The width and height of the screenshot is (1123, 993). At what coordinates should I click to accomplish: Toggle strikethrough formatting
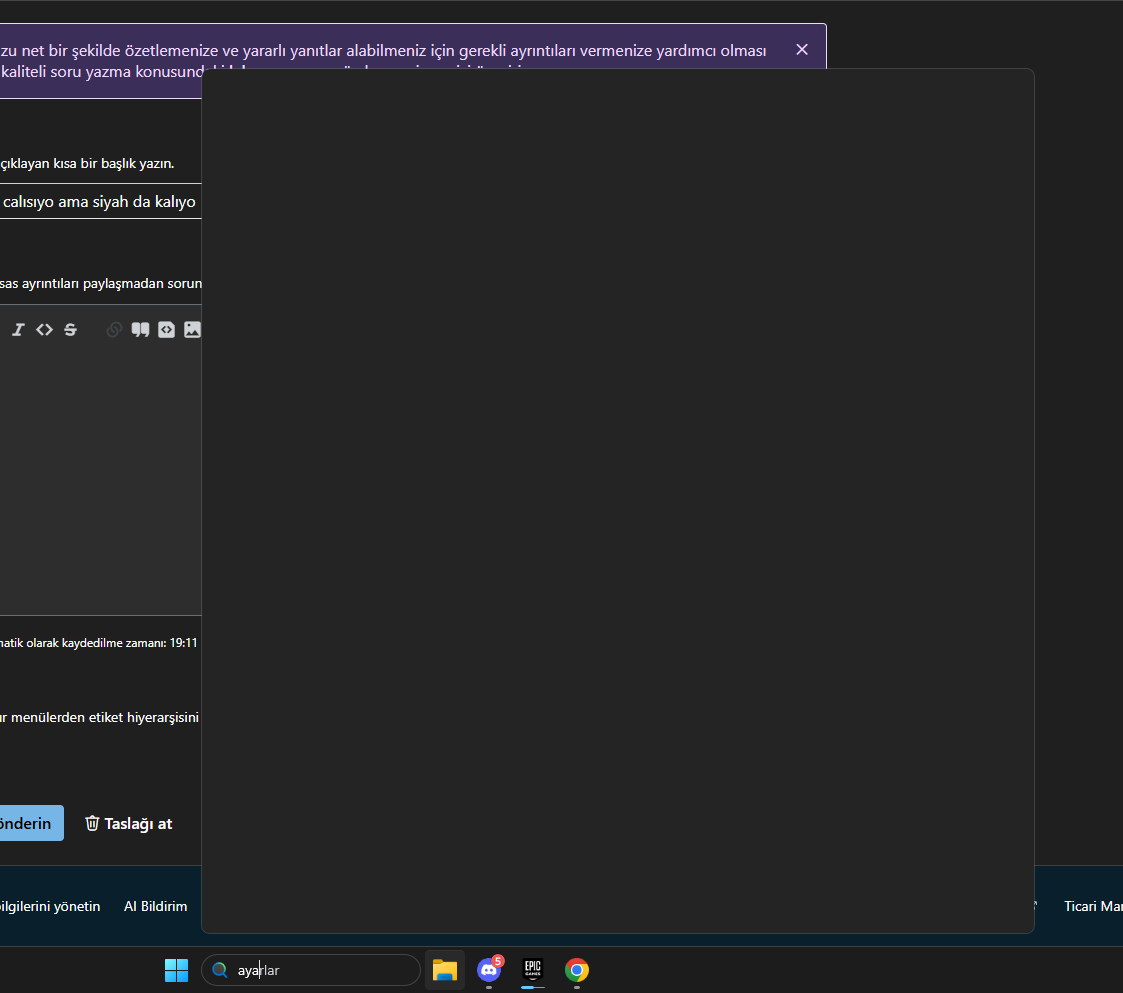tap(70, 330)
